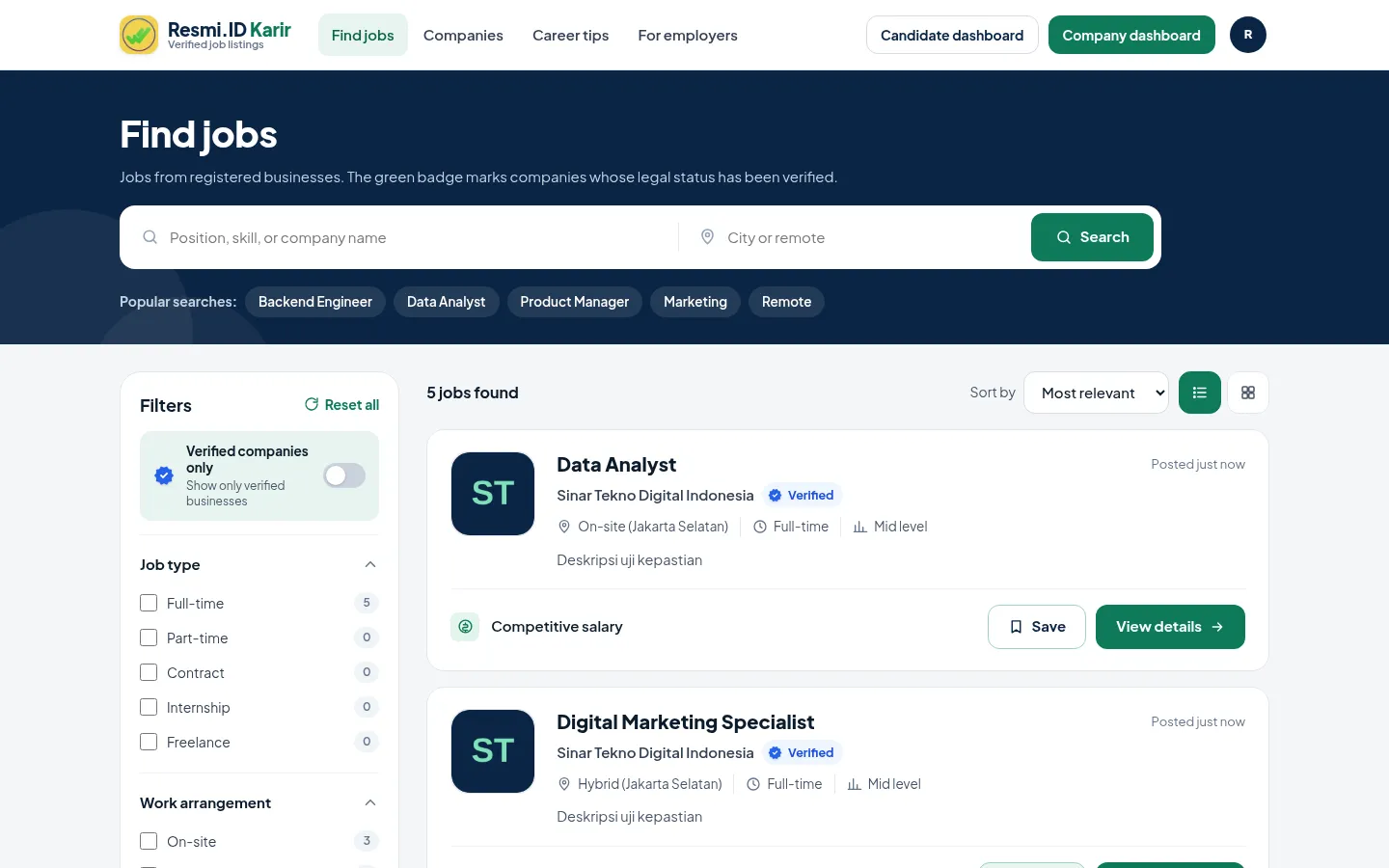The image size is (1389, 868).
Task: Open the user avatar R menu
Action: click(1248, 35)
